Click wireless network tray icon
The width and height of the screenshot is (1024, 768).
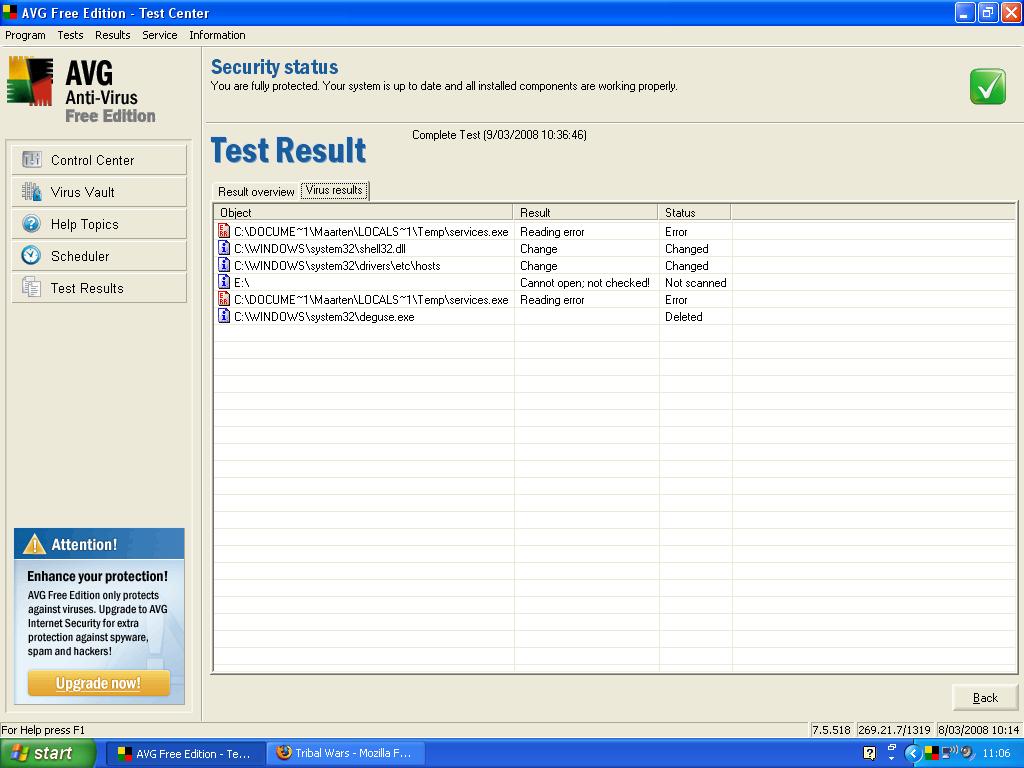click(950, 752)
